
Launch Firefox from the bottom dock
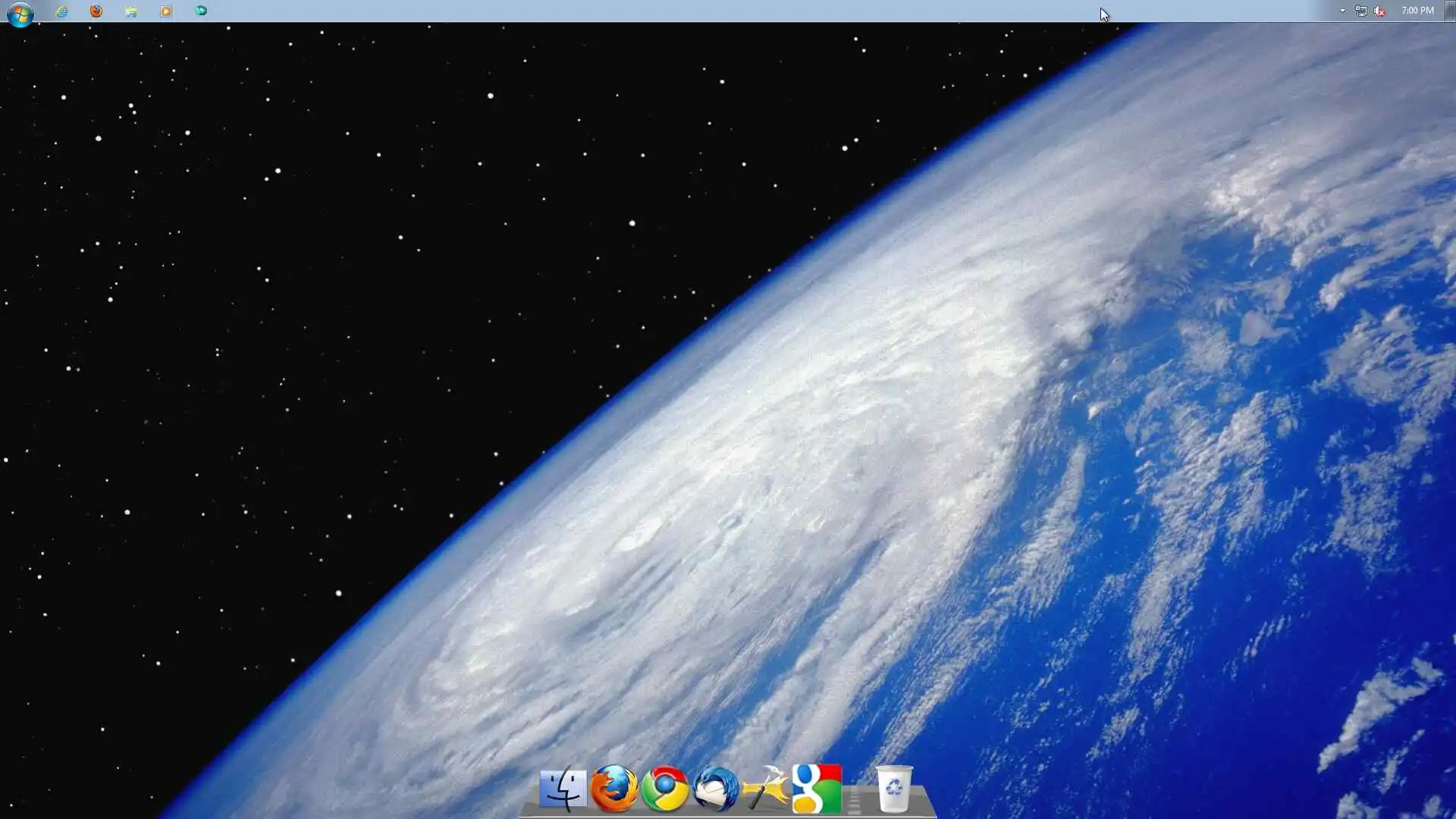point(614,789)
